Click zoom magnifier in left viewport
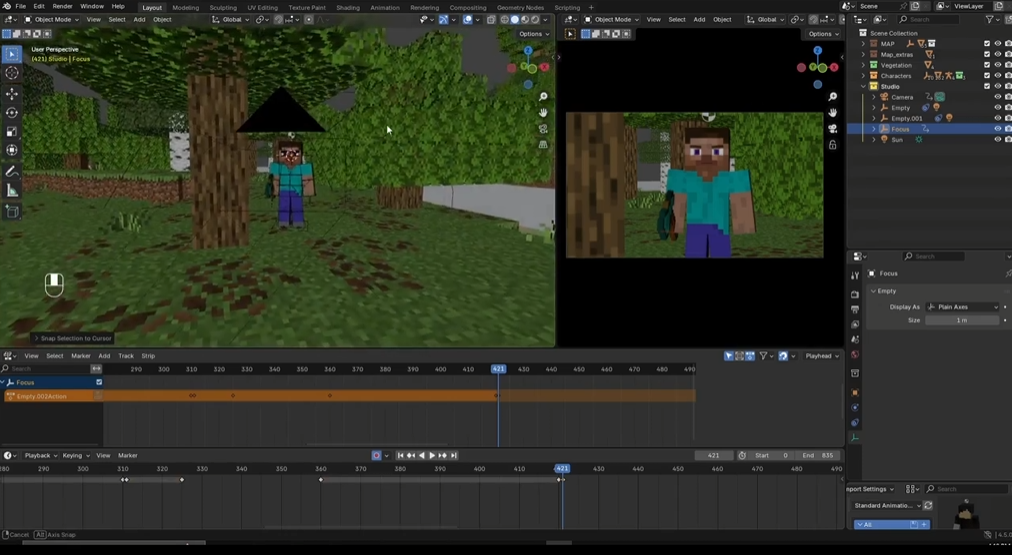1012x555 pixels. click(x=543, y=96)
